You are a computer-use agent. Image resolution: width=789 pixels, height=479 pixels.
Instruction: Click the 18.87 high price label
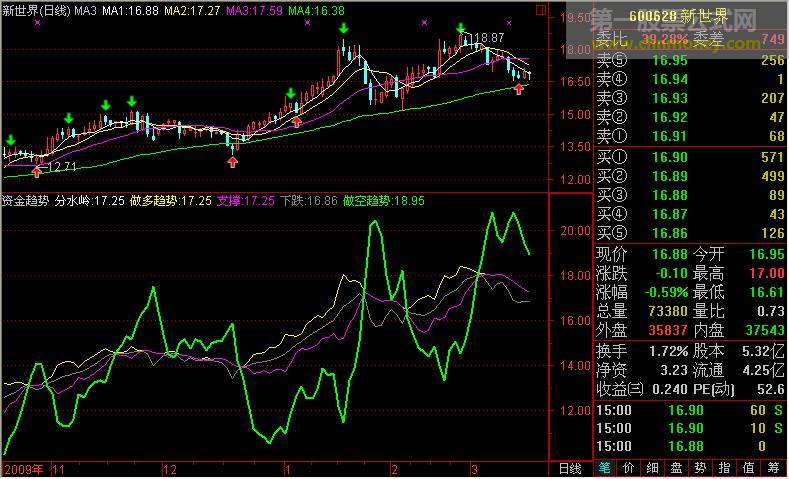(x=489, y=38)
